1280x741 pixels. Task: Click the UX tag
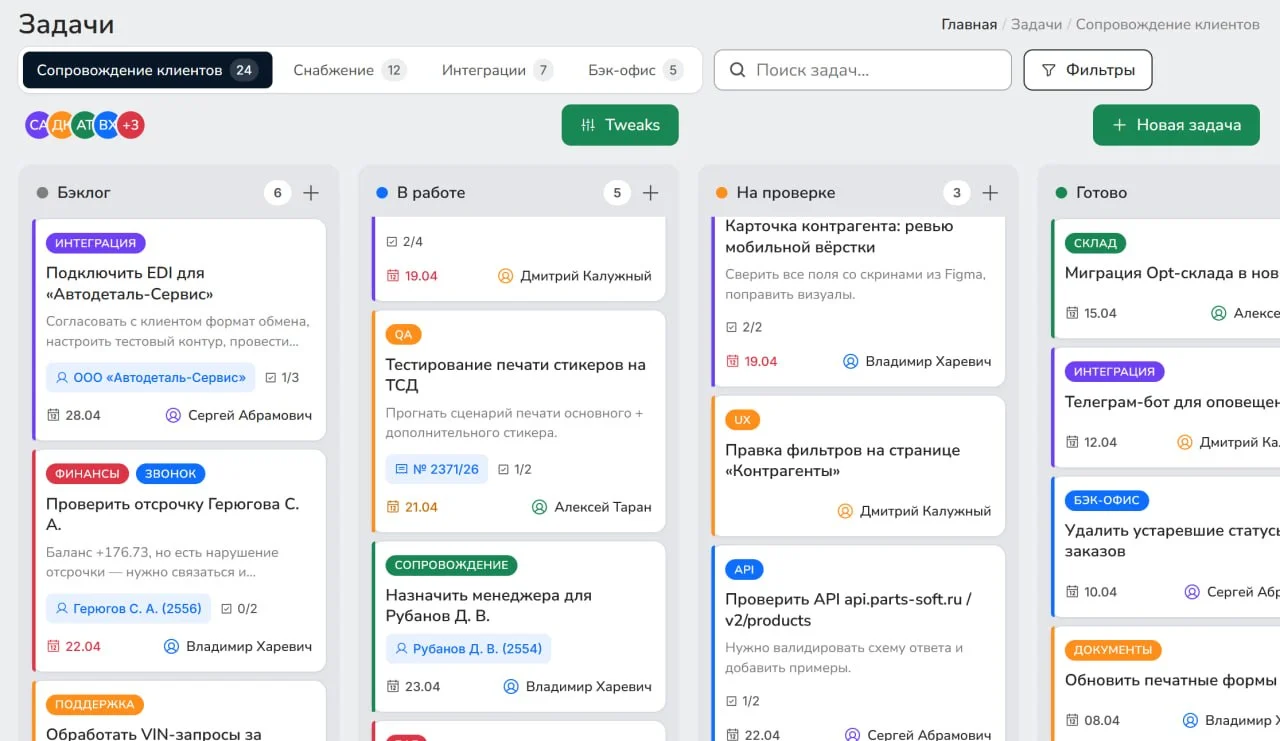click(x=742, y=420)
